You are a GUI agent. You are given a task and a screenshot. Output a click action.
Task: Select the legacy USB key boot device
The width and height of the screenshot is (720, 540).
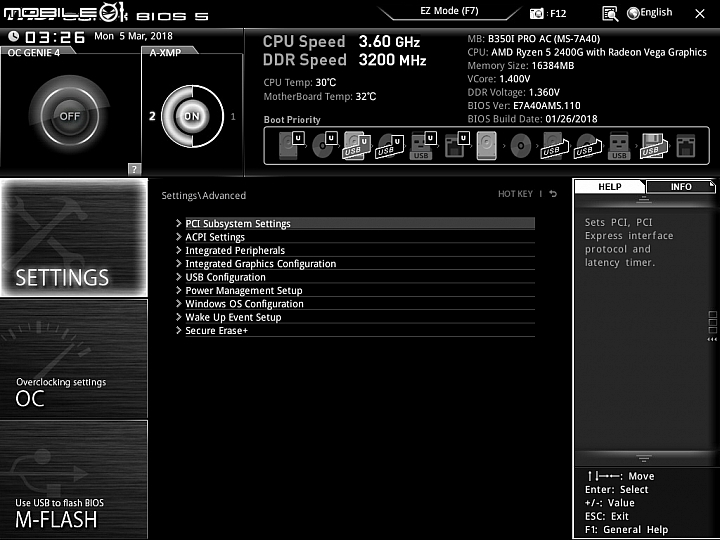click(x=619, y=146)
